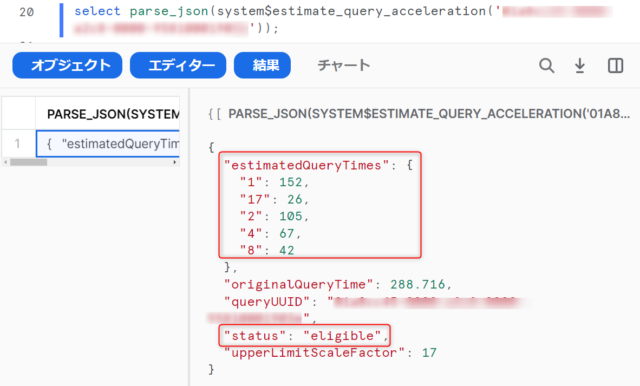
Task: Select row number 1 in results
Action: (x=18, y=144)
